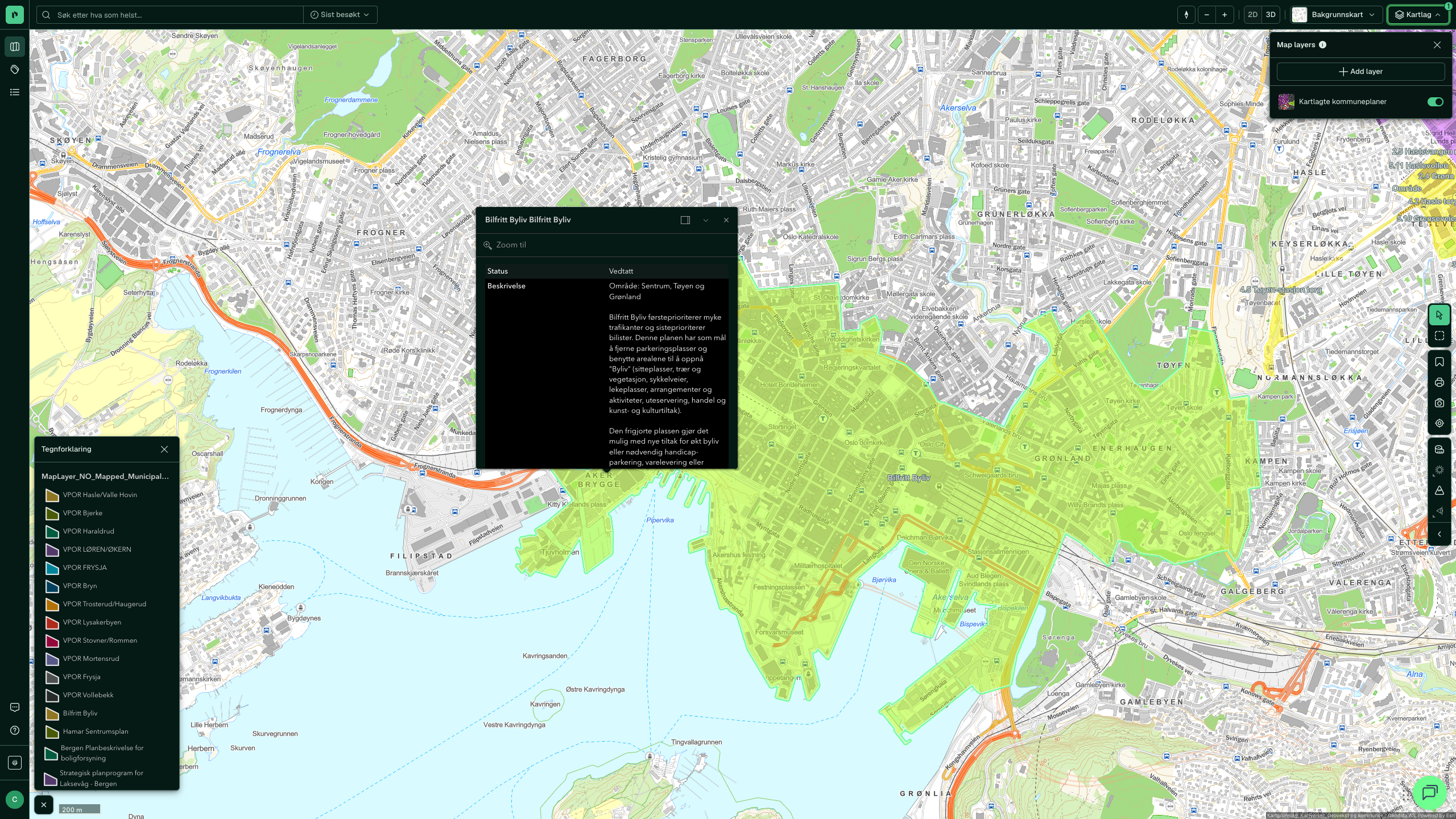This screenshot has height=819, width=1456.
Task: Focus the Søk etter hva som helst search field
Action: pyautogui.click(x=171, y=15)
